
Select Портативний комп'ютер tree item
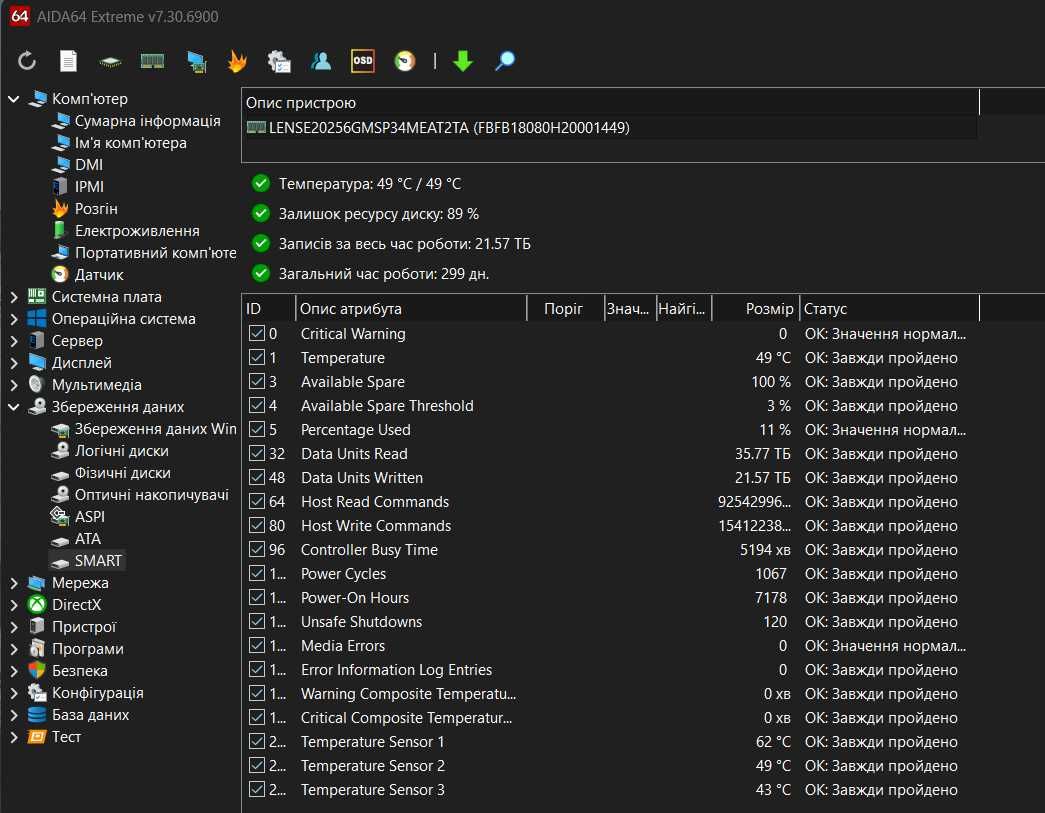pos(155,253)
